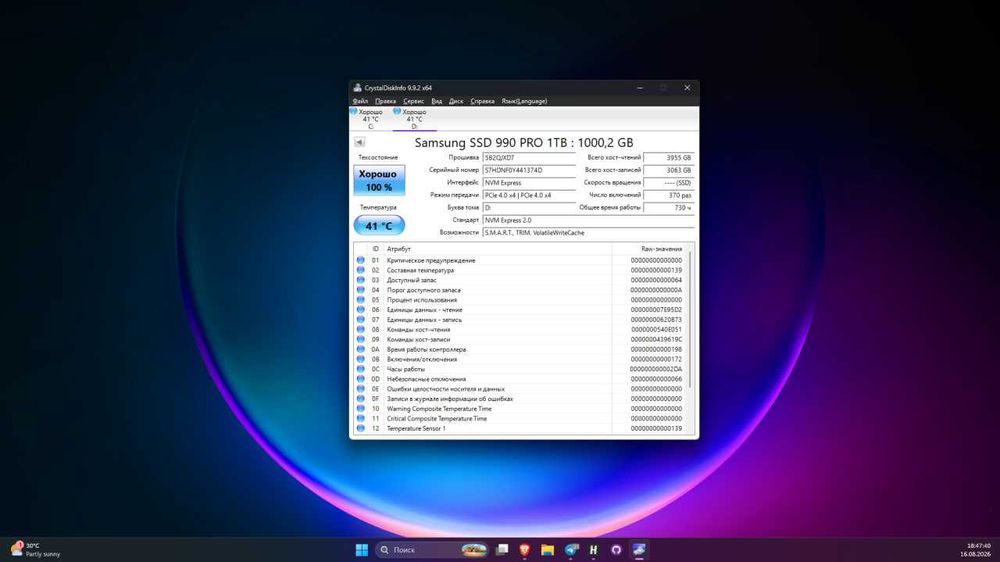Viewport: 1000px width, 562px height.
Task: Open the Сервис menu
Action: pos(413,101)
